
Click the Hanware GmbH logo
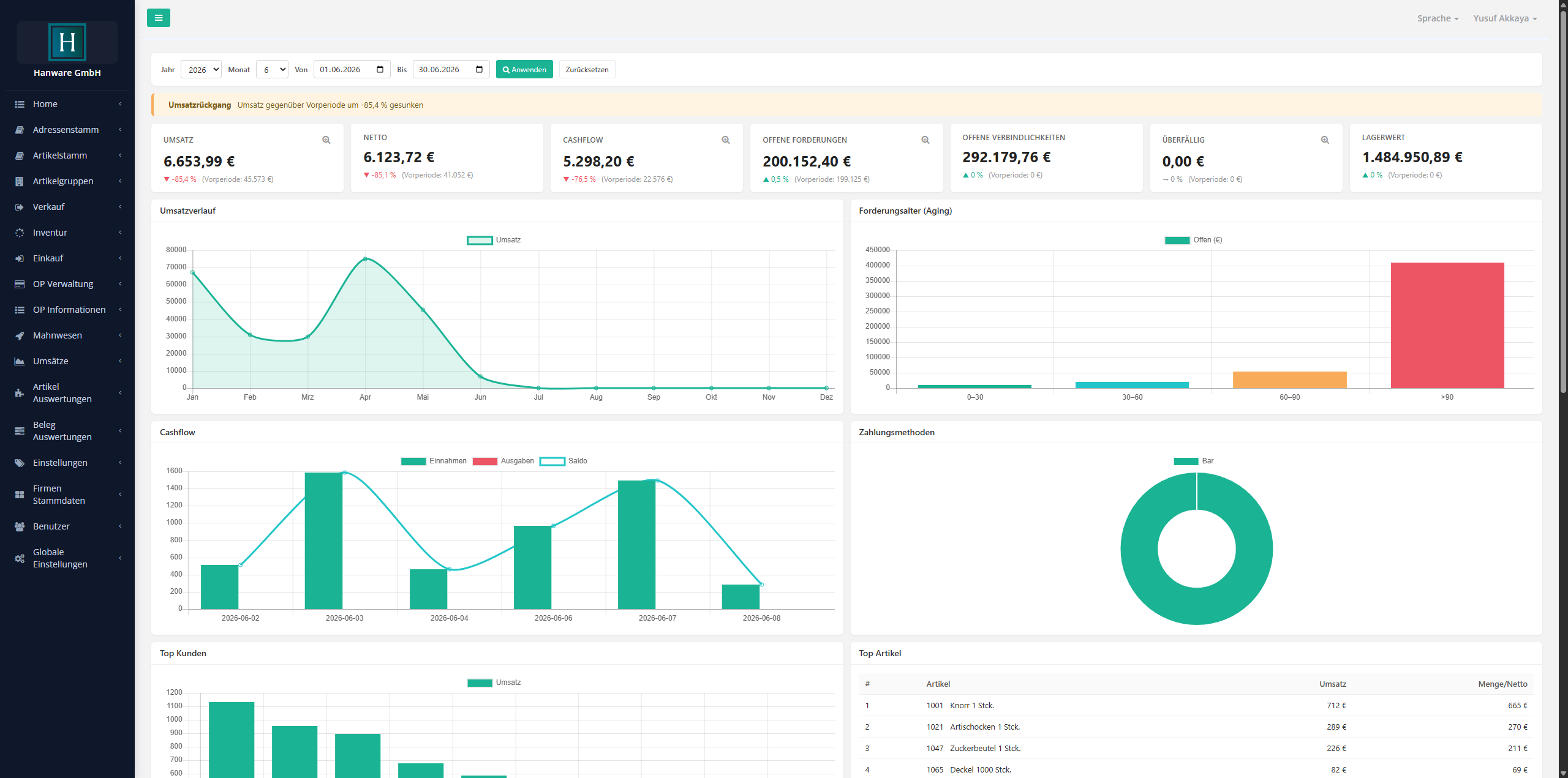(67, 42)
